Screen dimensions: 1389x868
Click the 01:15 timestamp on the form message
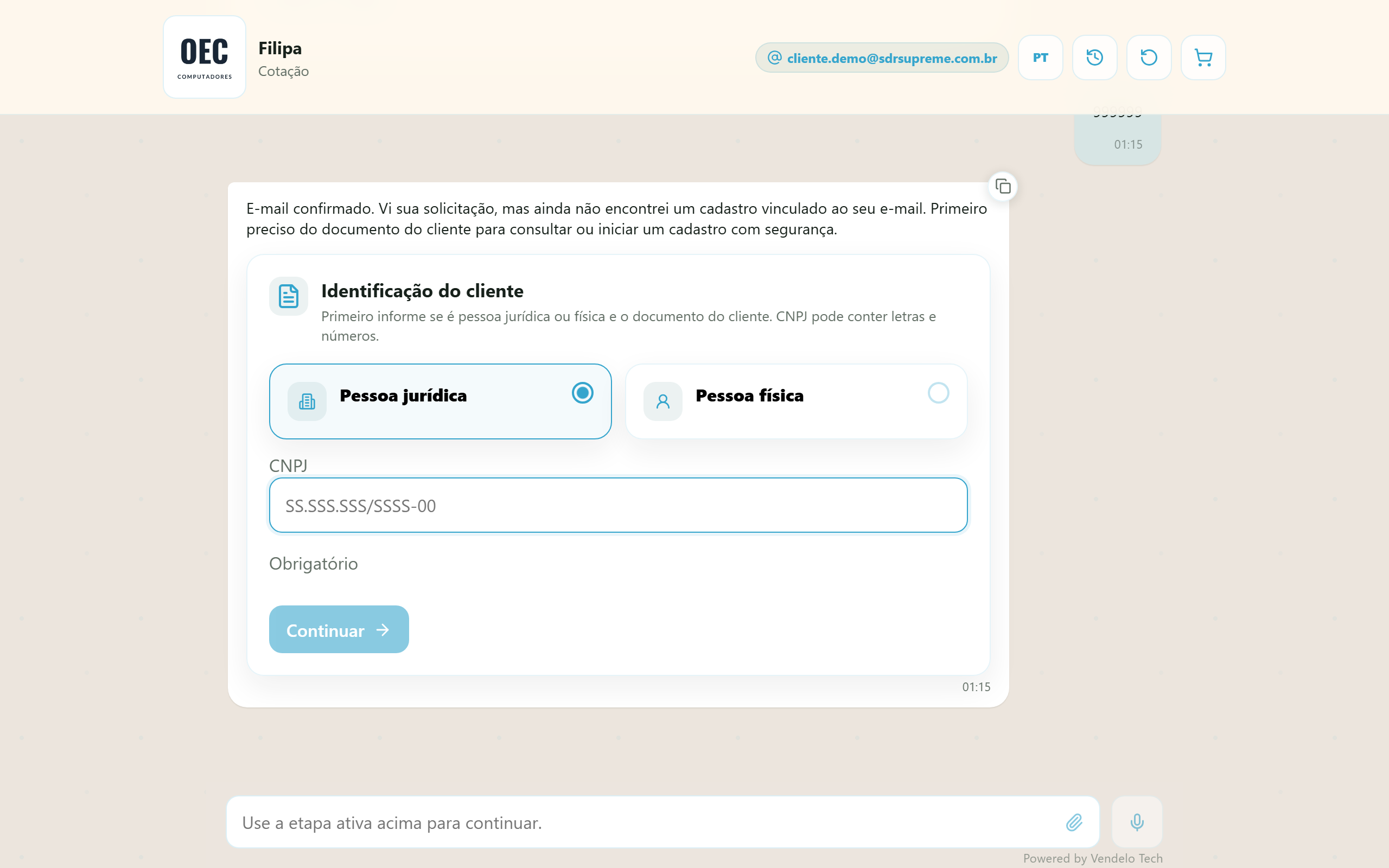(976, 687)
